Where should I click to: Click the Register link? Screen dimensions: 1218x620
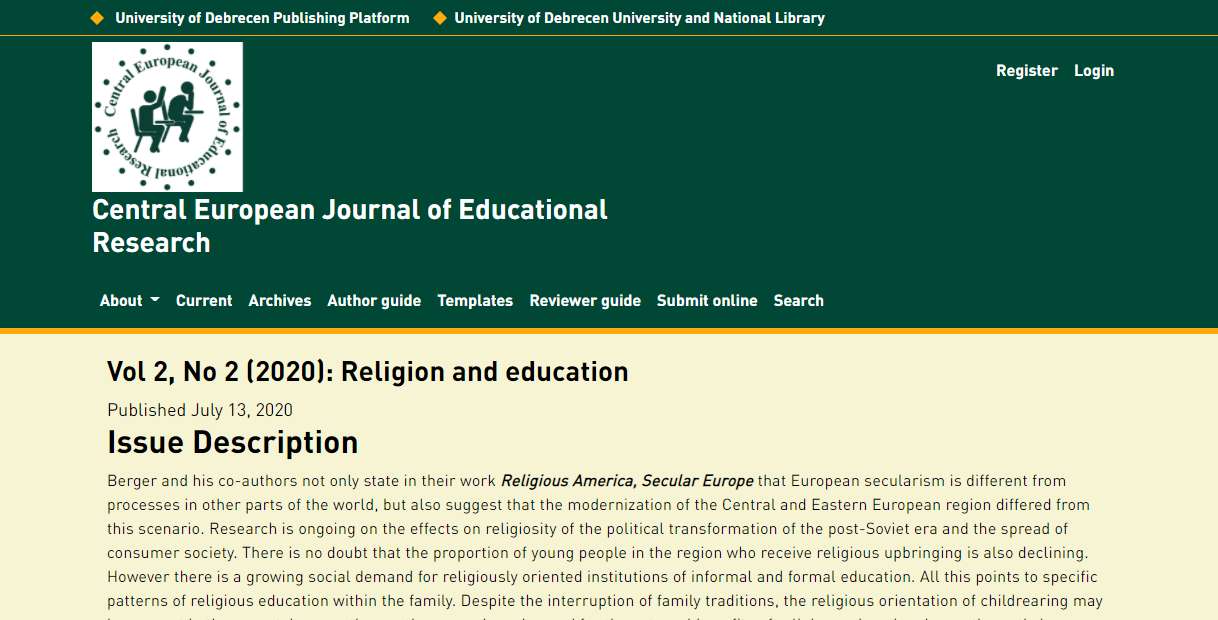pyautogui.click(x=1026, y=70)
